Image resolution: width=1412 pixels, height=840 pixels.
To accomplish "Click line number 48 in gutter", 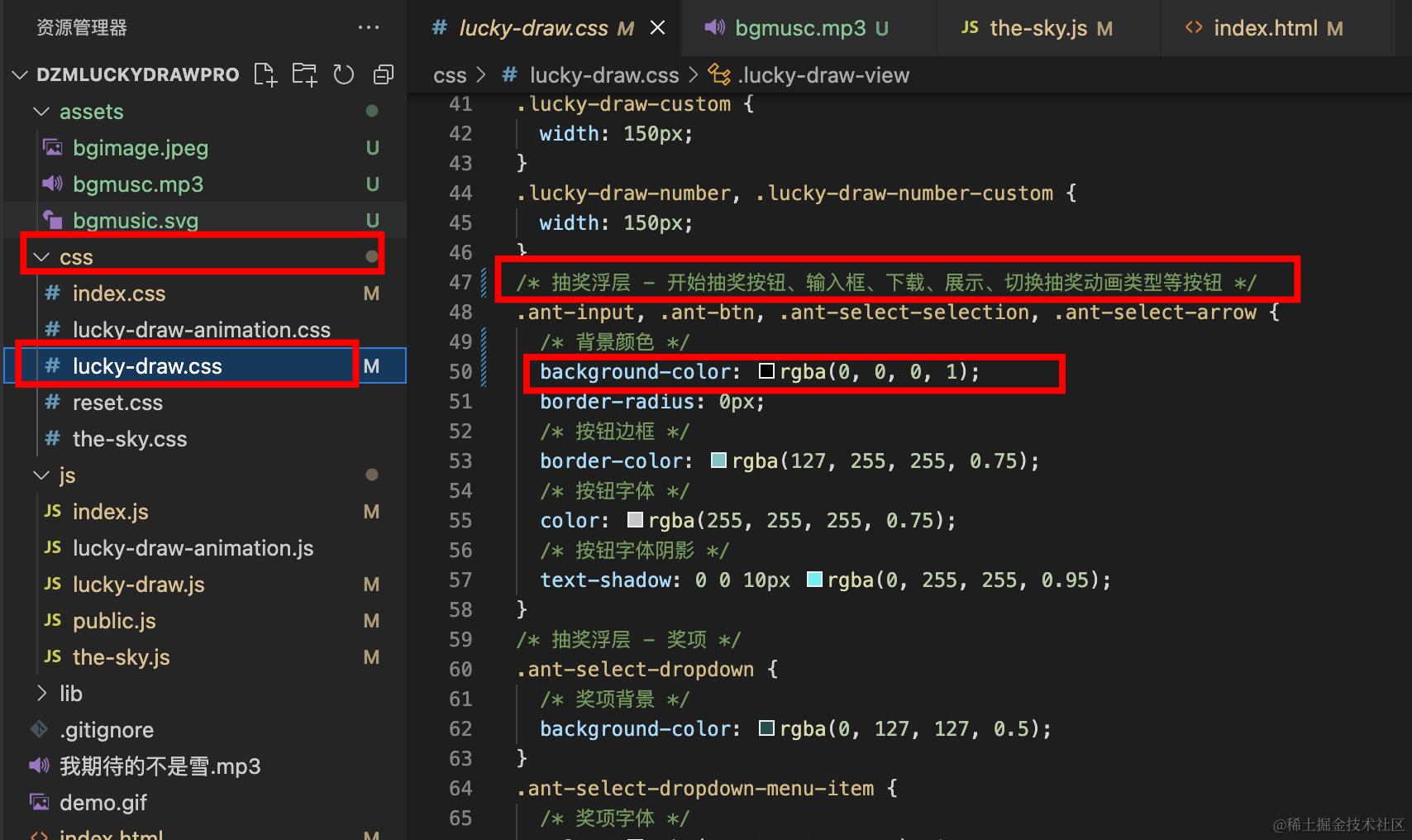I will [460, 313].
